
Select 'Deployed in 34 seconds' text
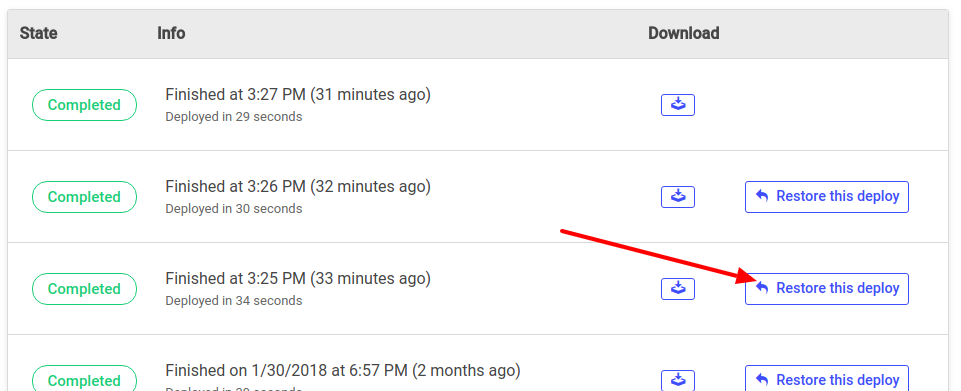pos(234,301)
